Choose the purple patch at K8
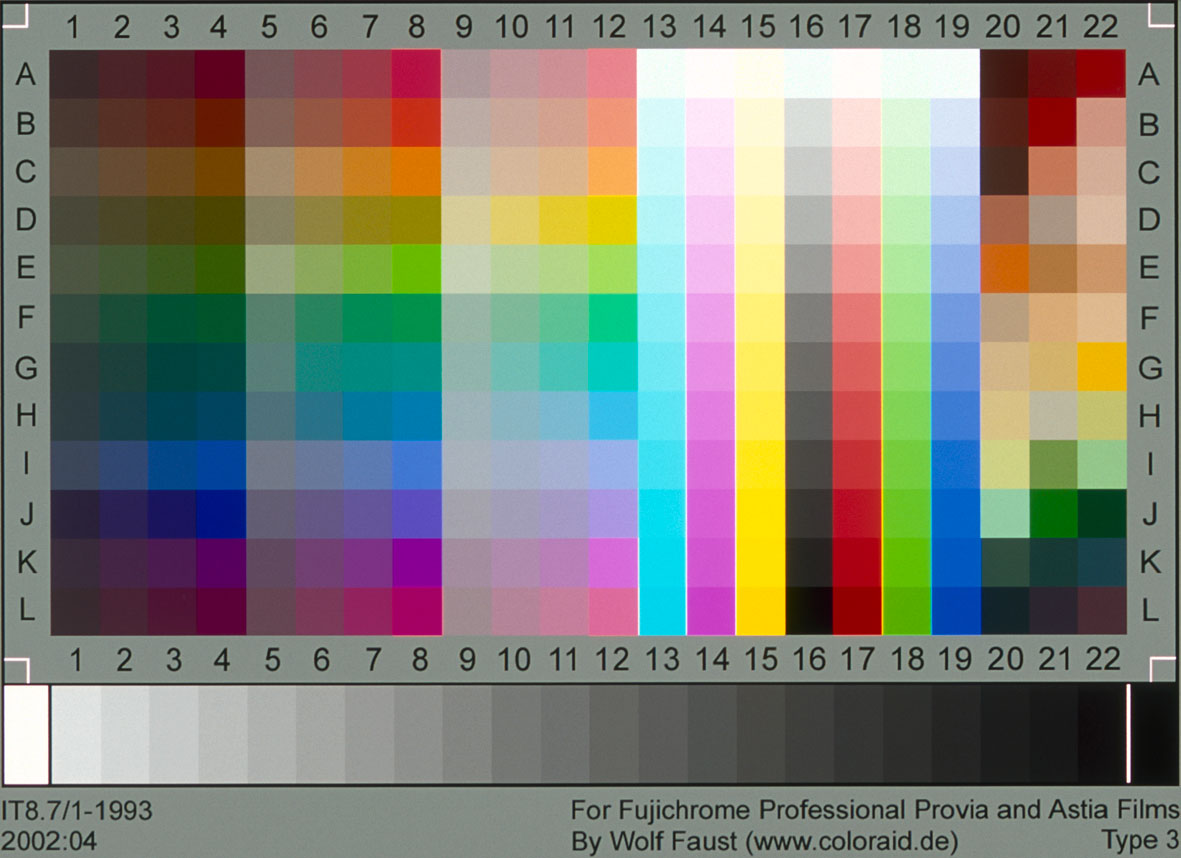 [417, 563]
